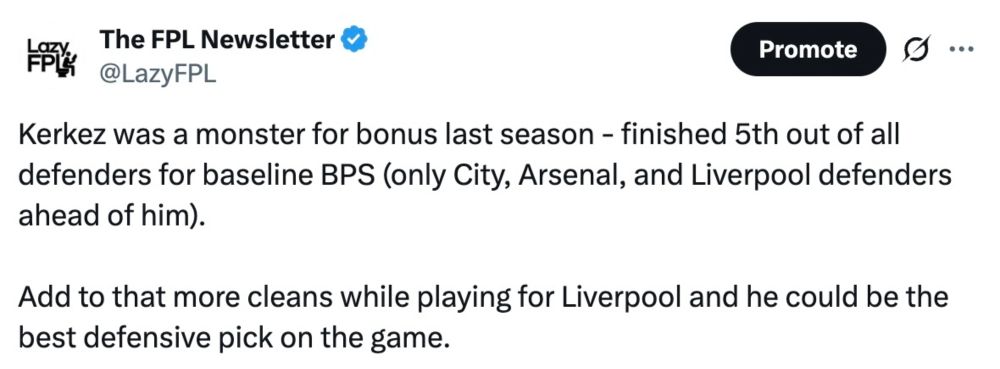Open the three-dot more options menu
The width and height of the screenshot is (1000, 369).
(x=962, y=48)
